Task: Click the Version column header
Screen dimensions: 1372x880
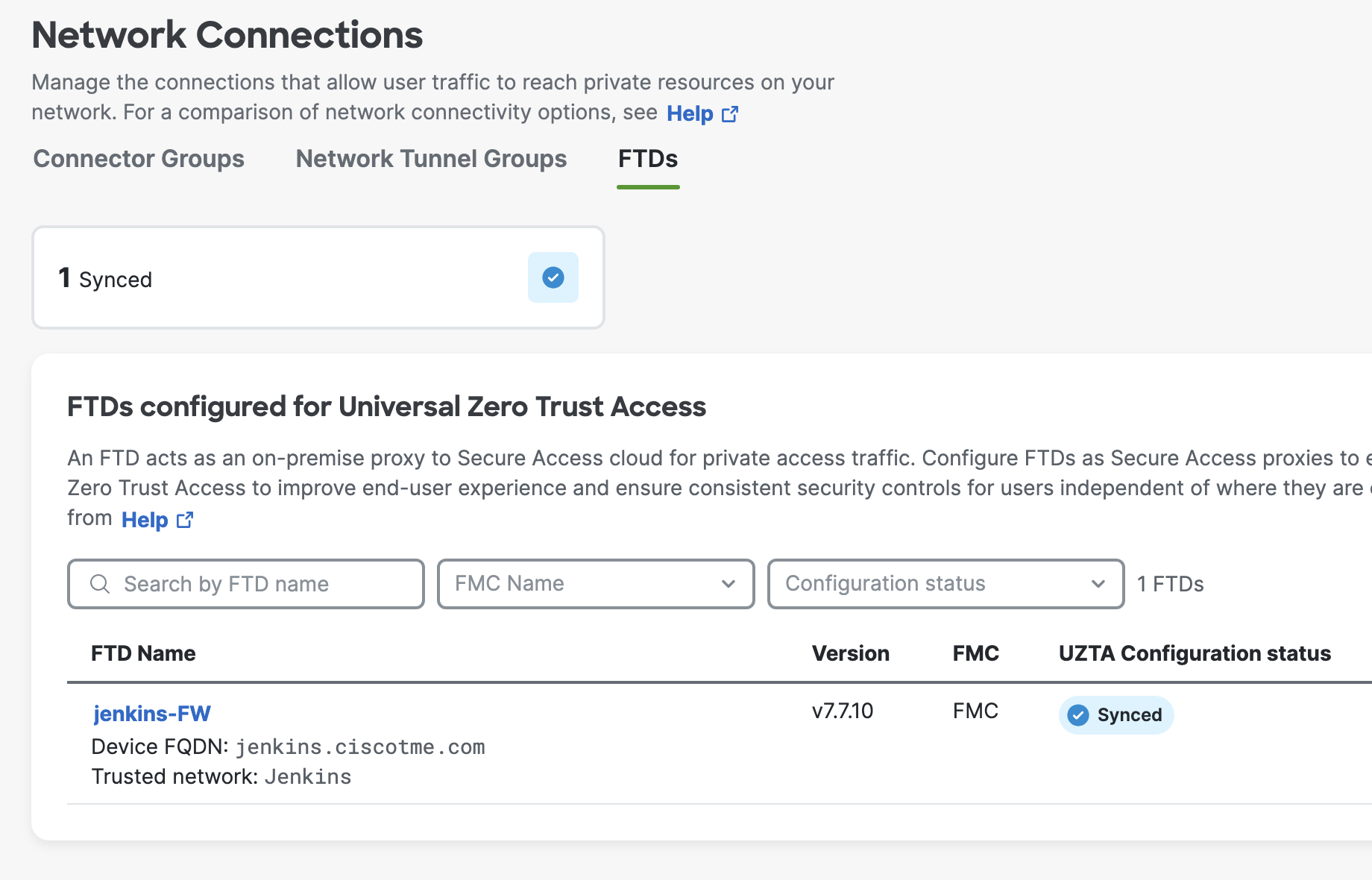Action: tap(850, 653)
